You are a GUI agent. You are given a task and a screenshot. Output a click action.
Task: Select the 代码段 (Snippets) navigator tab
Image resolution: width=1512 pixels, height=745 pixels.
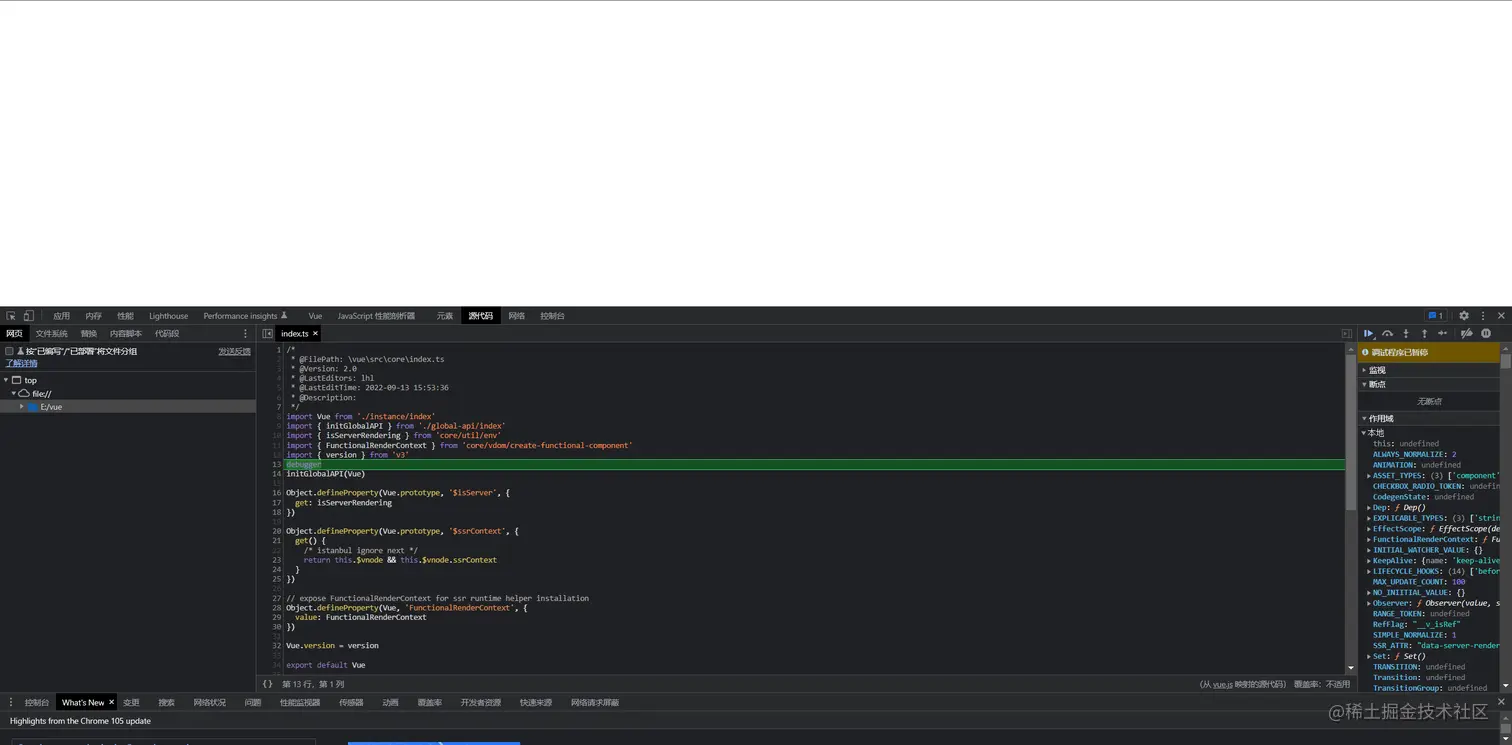coord(167,334)
